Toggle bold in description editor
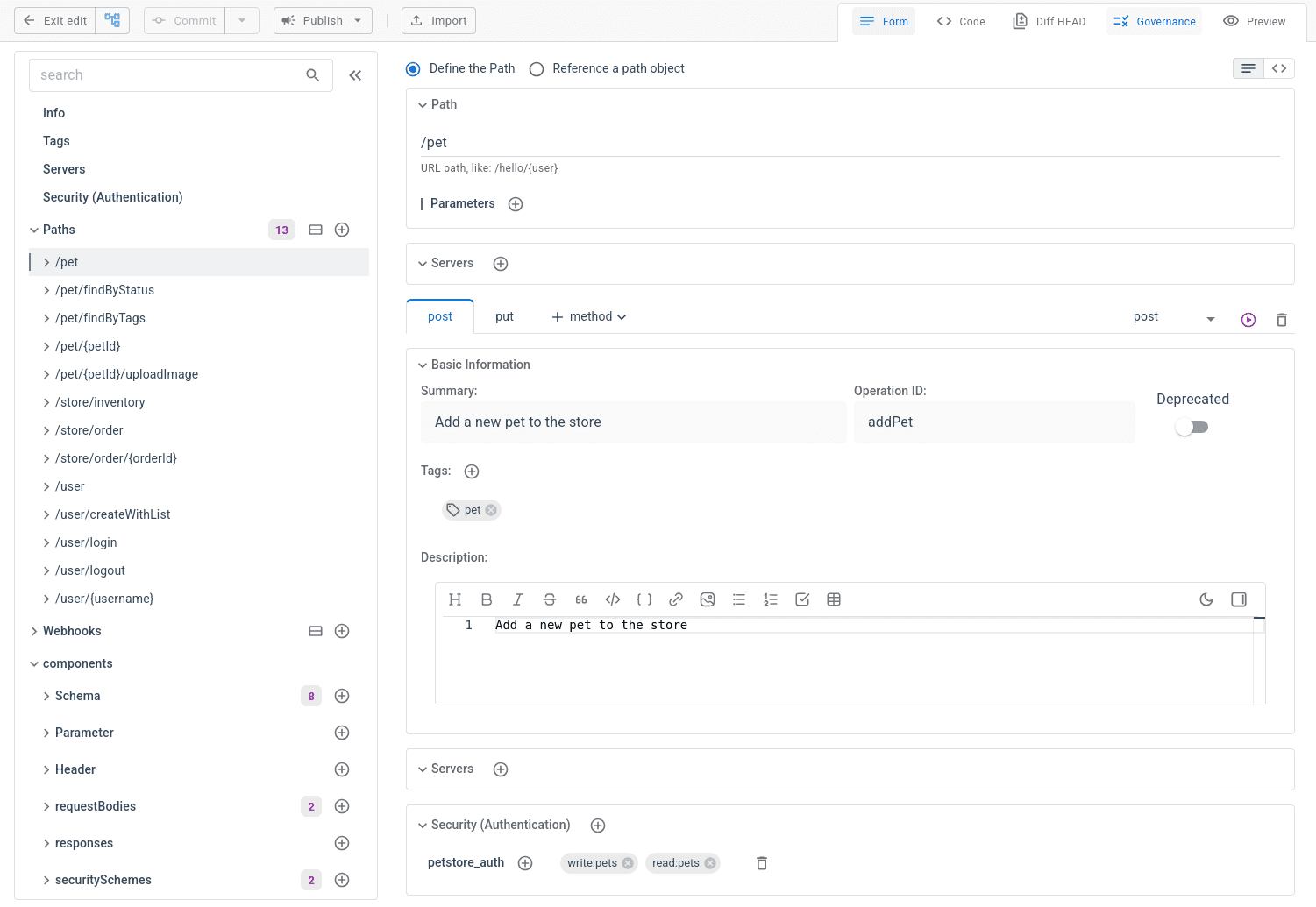 pyautogui.click(x=487, y=599)
